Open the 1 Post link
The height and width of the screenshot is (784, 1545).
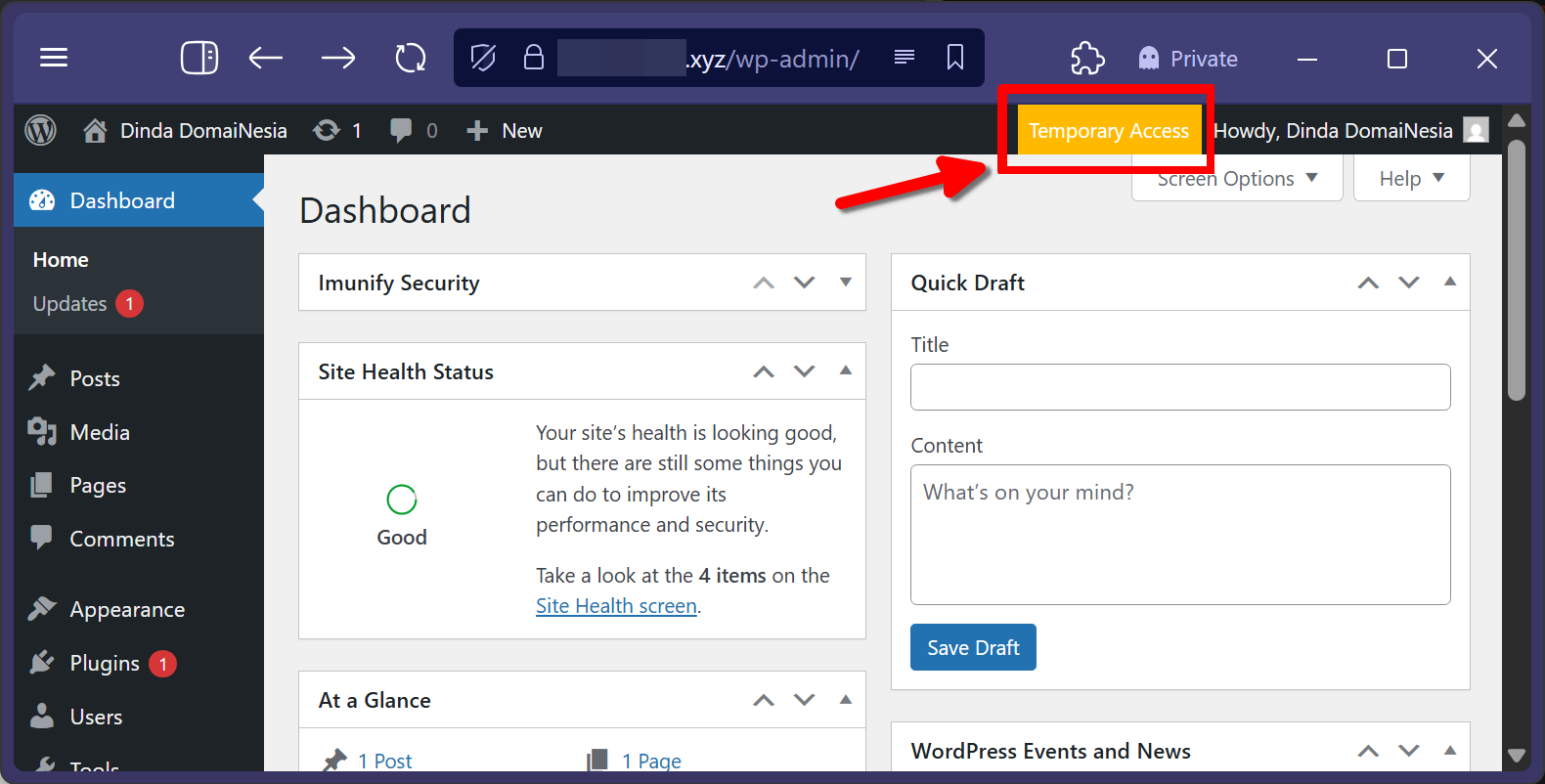[x=384, y=761]
